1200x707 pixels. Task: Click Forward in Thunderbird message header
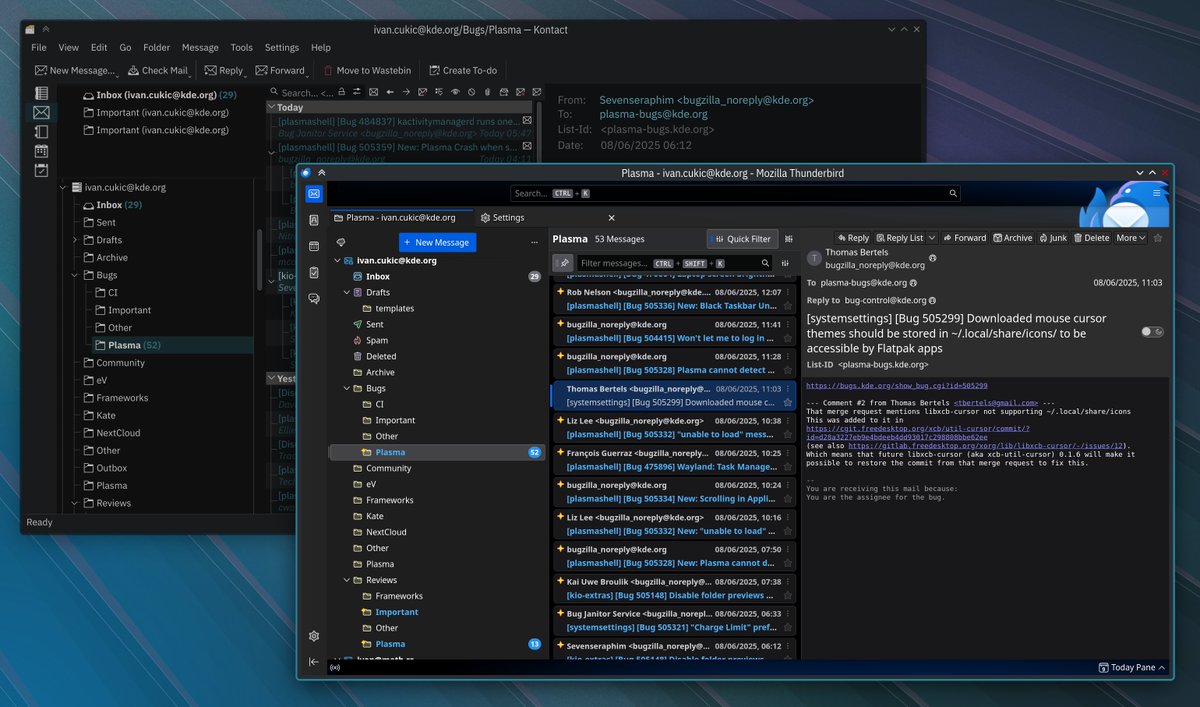[964, 238]
